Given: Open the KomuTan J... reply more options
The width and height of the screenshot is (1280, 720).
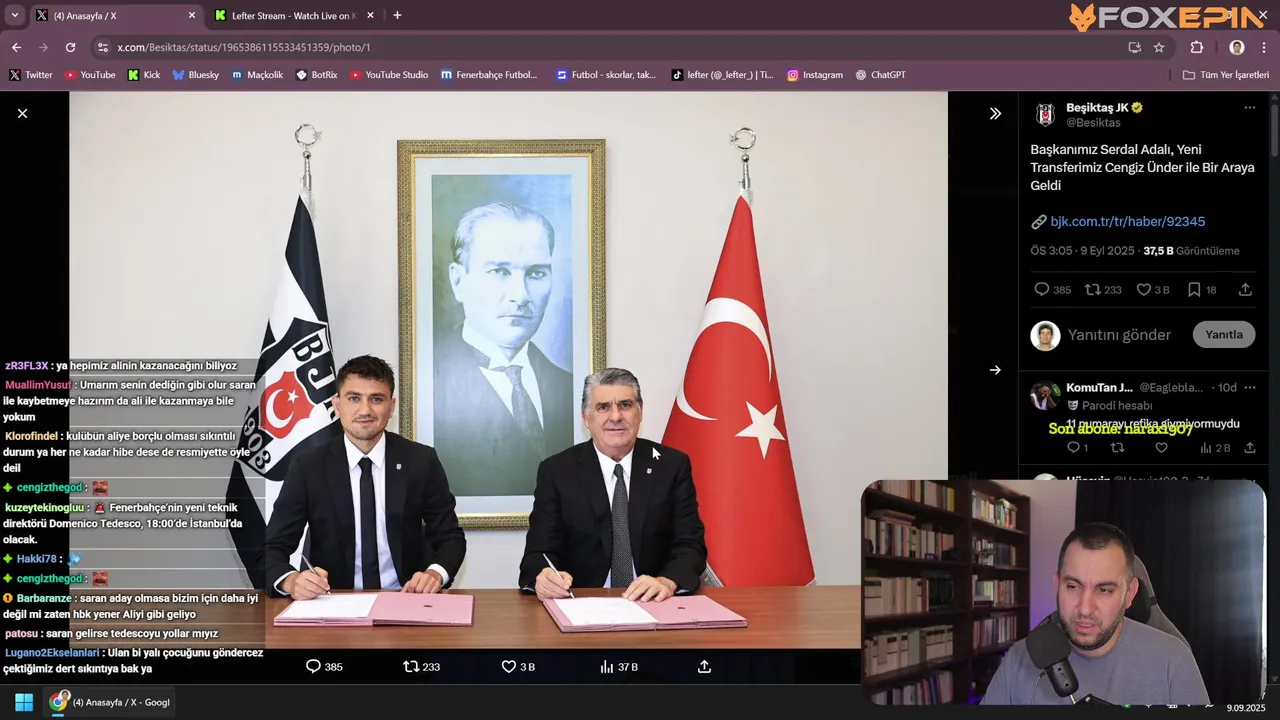Looking at the screenshot, I should click(x=1249, y=388).
